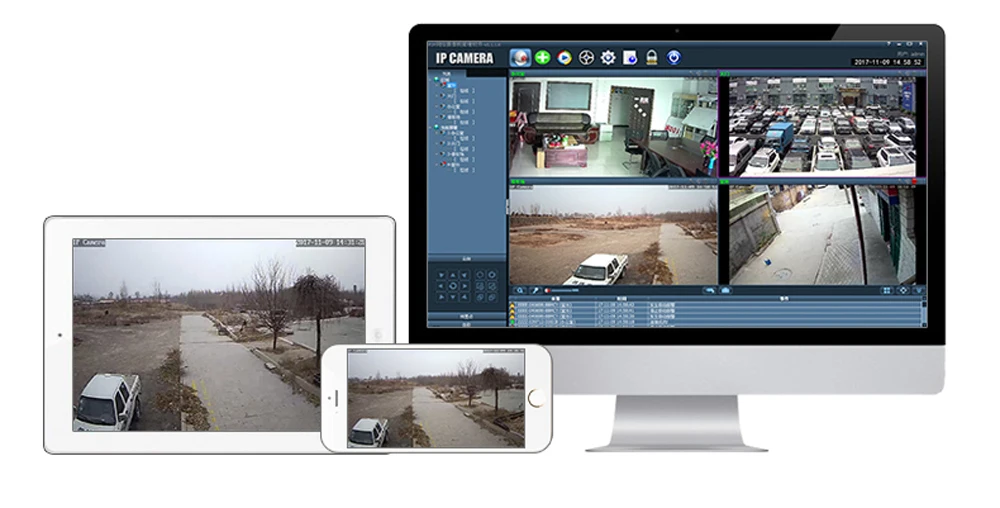Viewport: 1000px width, 508px height.
Task: Click the search magnifier icon below video
Action: (520, 291)
